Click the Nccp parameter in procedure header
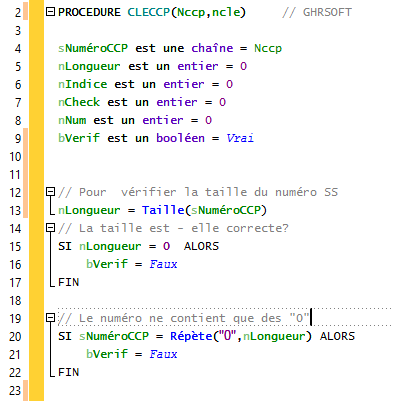The height and width of the screenshot is (401, 394). click(x=191, y=13)
